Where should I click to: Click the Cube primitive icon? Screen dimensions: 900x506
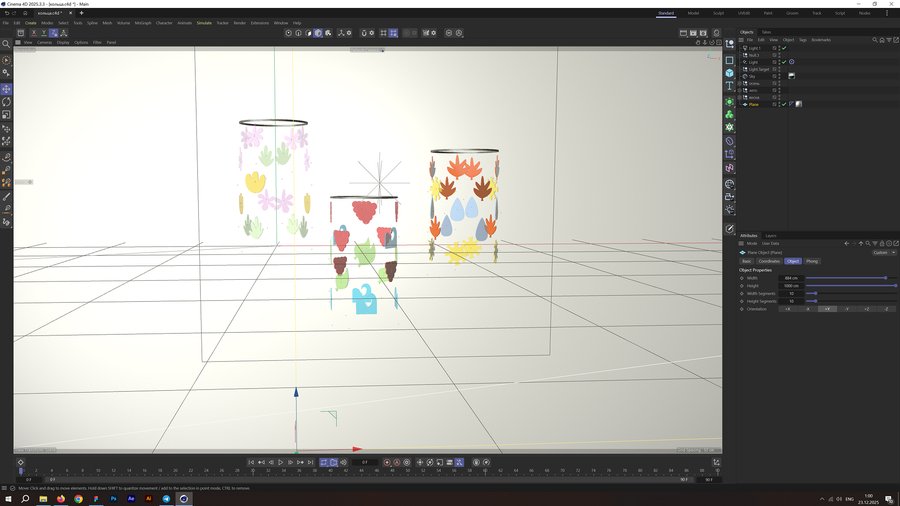729,73
